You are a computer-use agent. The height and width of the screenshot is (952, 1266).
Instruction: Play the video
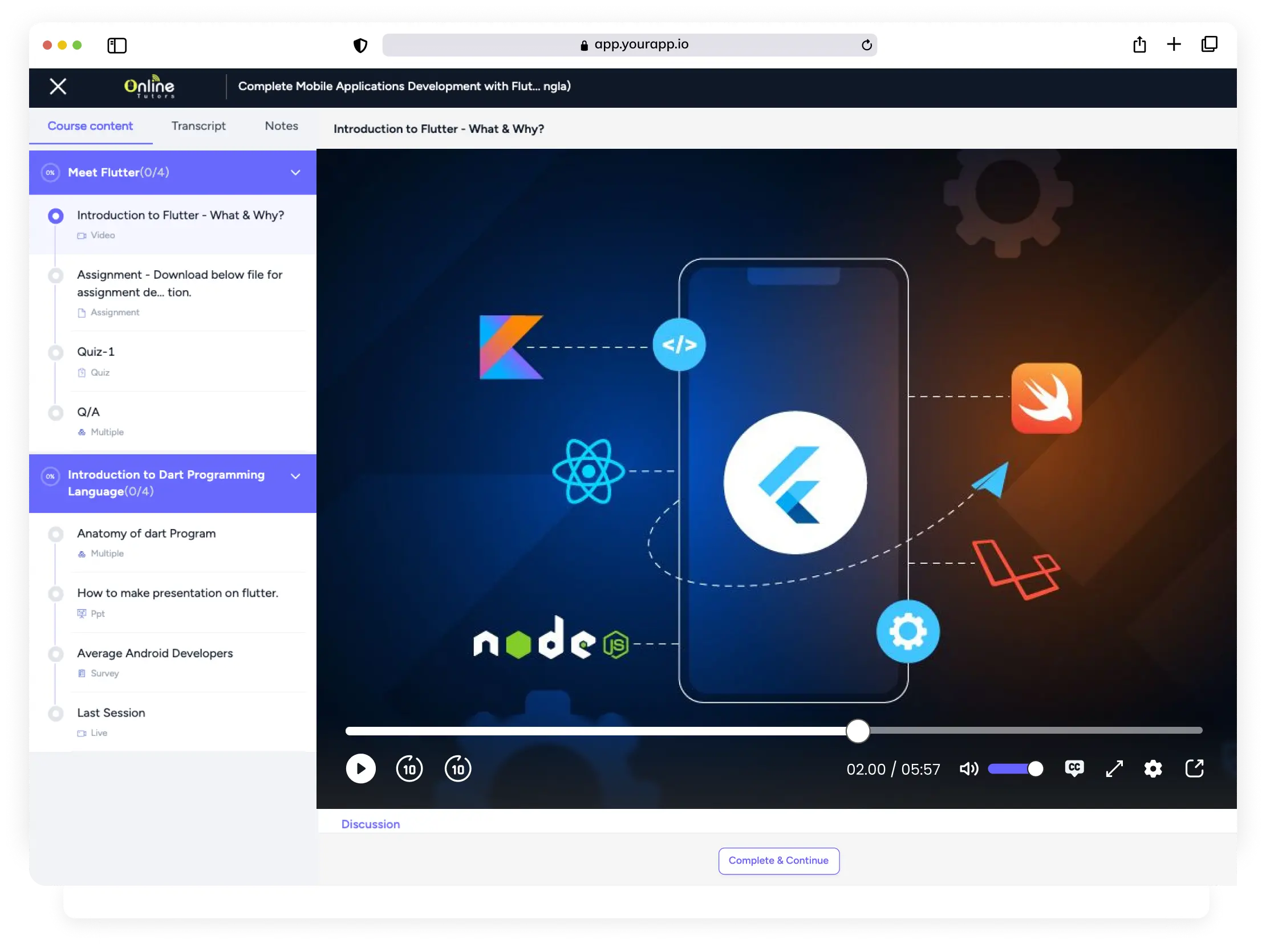360,768
